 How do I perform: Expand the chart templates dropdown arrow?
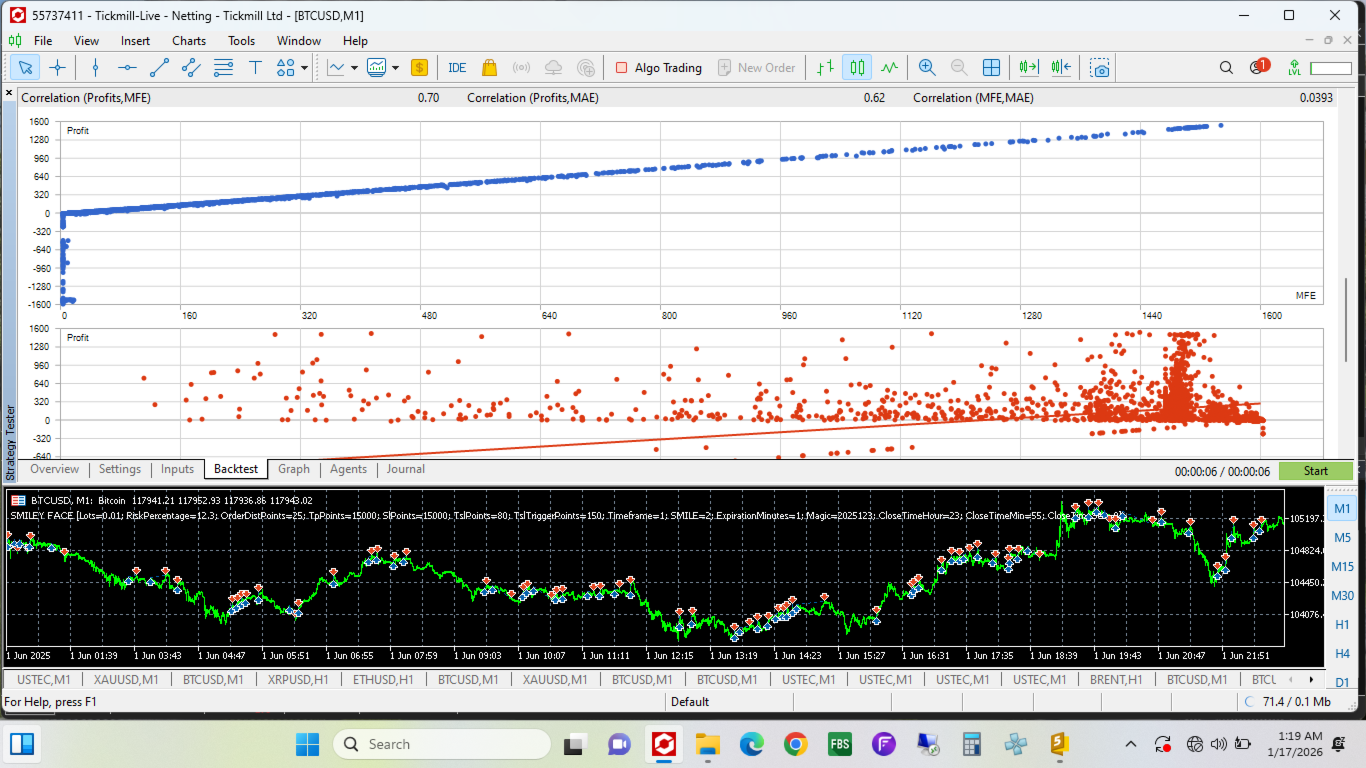click(x=396, y=68)
